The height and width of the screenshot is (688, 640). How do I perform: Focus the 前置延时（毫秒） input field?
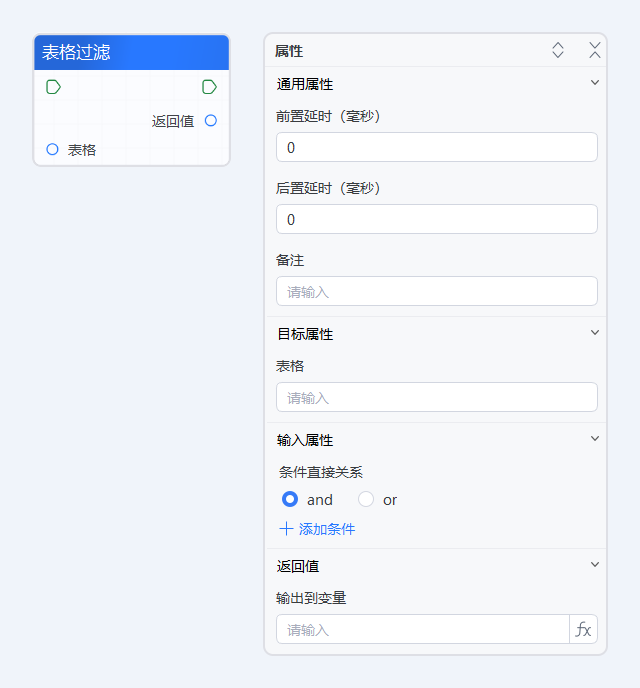click(x=436, y=147)
